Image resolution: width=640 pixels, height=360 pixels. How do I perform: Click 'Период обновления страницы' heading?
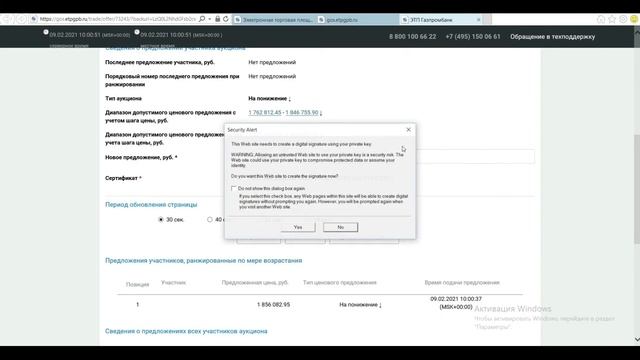151,204
